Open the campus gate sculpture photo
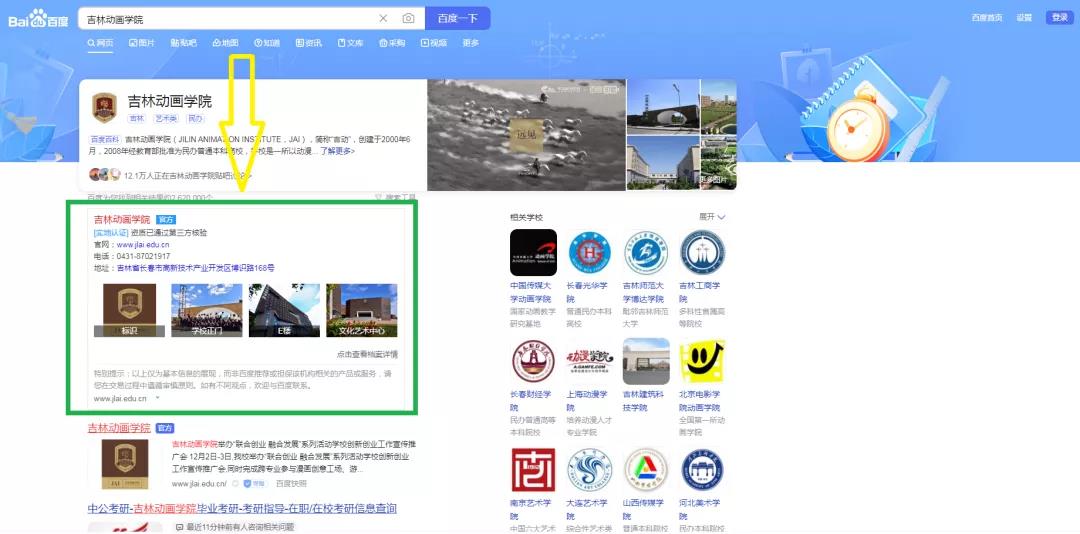The height and width of the screenshot is (534, 1080). pos(663,107)
